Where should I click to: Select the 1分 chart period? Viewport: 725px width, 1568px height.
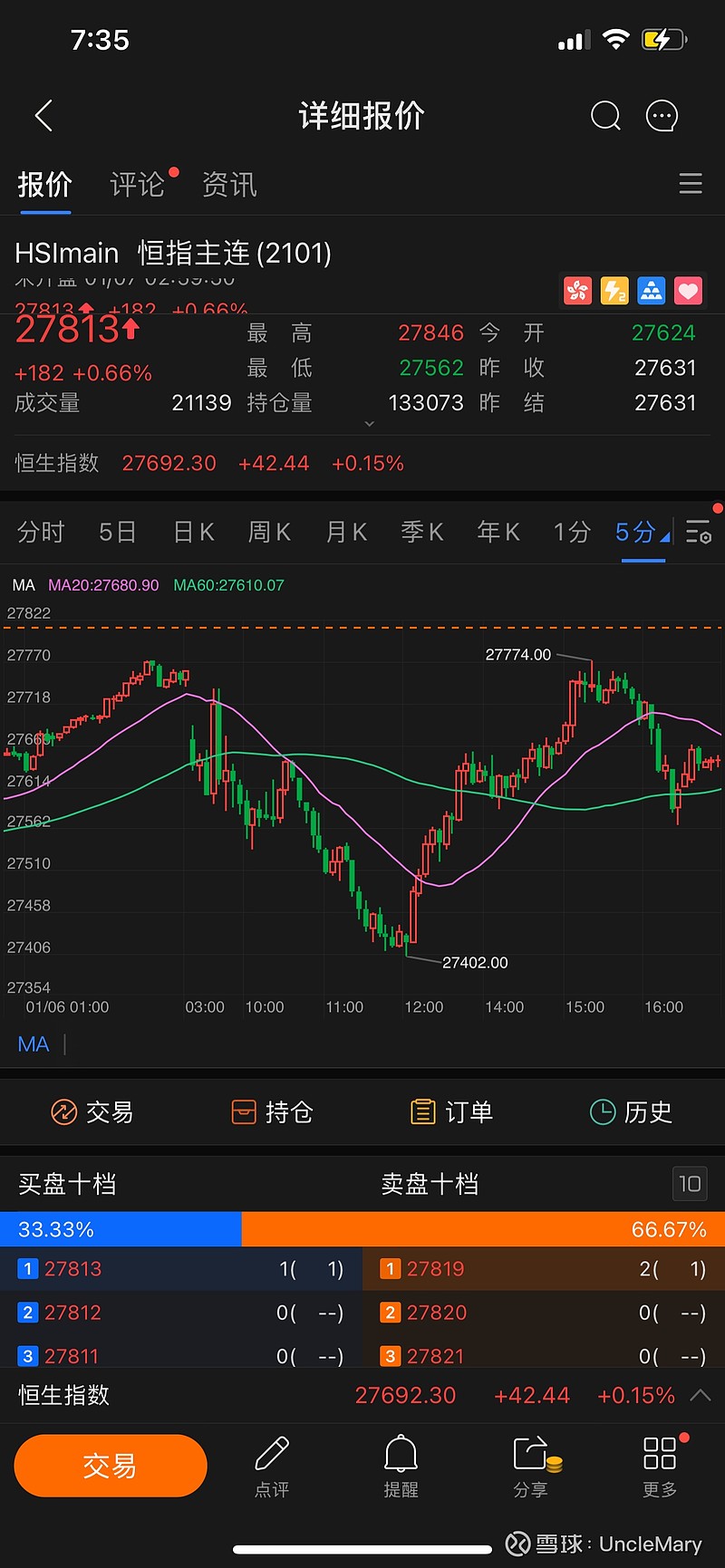pyautogui.click(x=573, y=532)
